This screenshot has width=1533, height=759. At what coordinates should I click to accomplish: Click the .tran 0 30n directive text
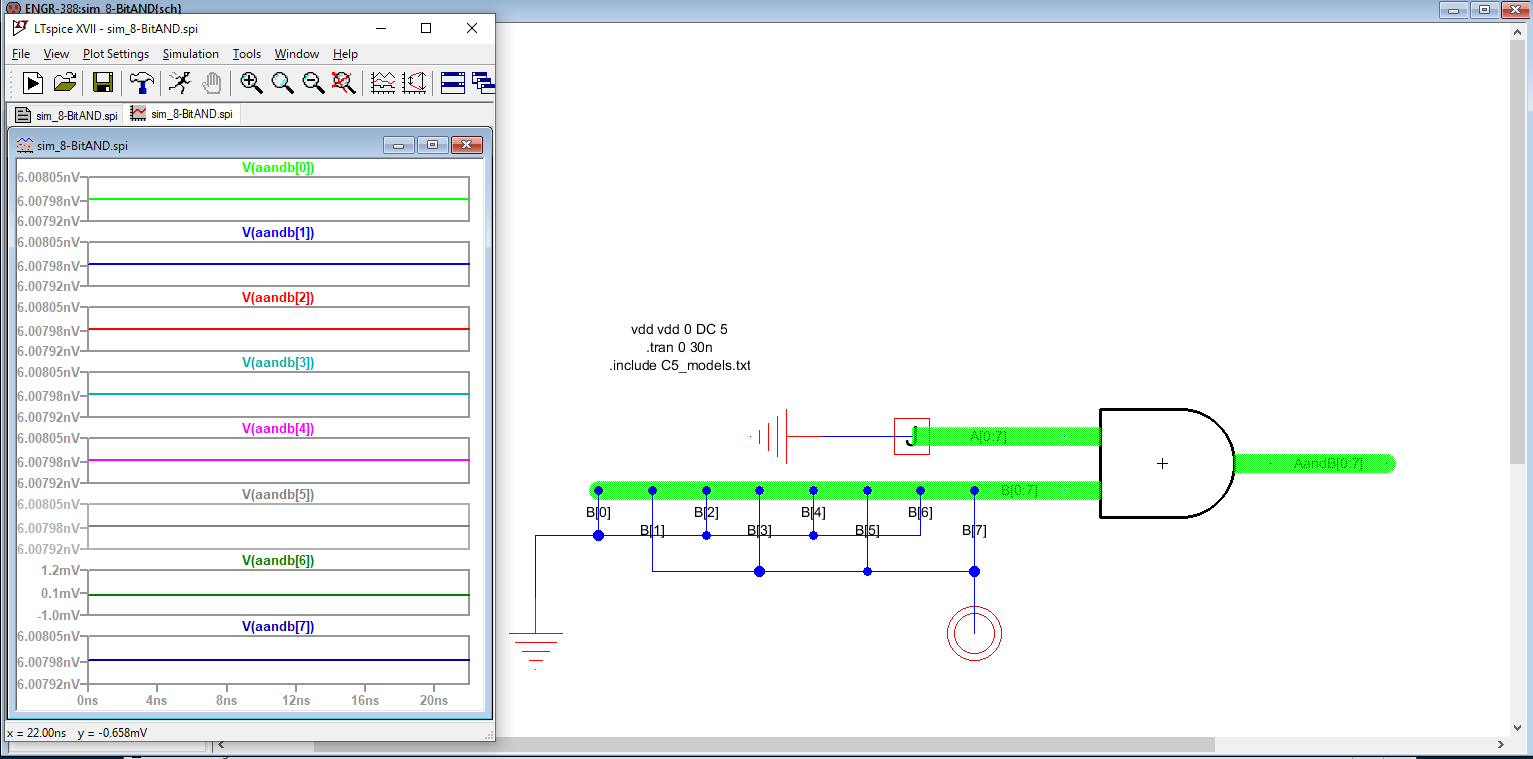(680, 347)
